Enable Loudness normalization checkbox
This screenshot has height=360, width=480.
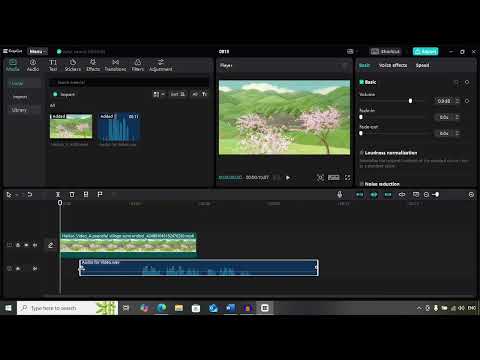(362, 153)
